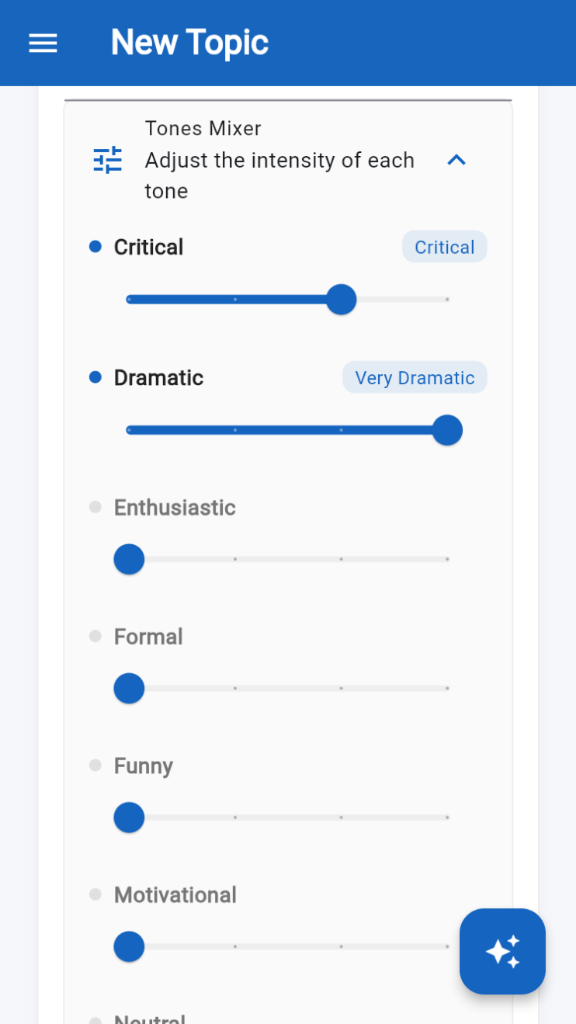The height and width of the screenshot is (1024, 576).
Task: Enable the Motivational tone indicator dot
Action: coord(95,894)
